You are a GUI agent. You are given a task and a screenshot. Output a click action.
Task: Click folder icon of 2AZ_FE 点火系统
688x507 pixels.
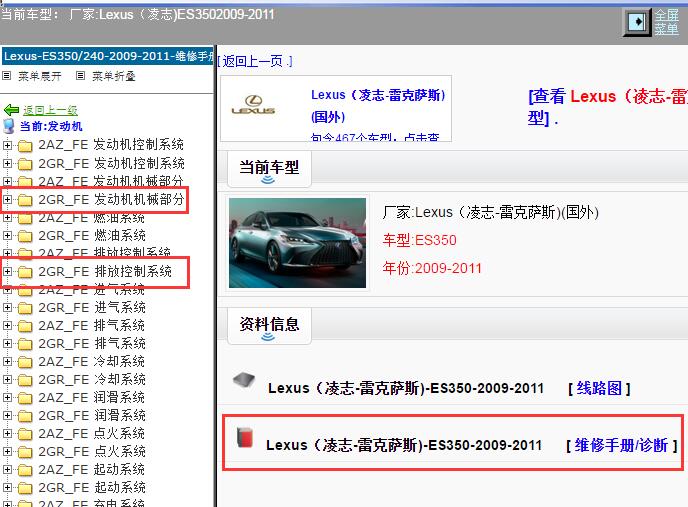click(x=25, y=434)
